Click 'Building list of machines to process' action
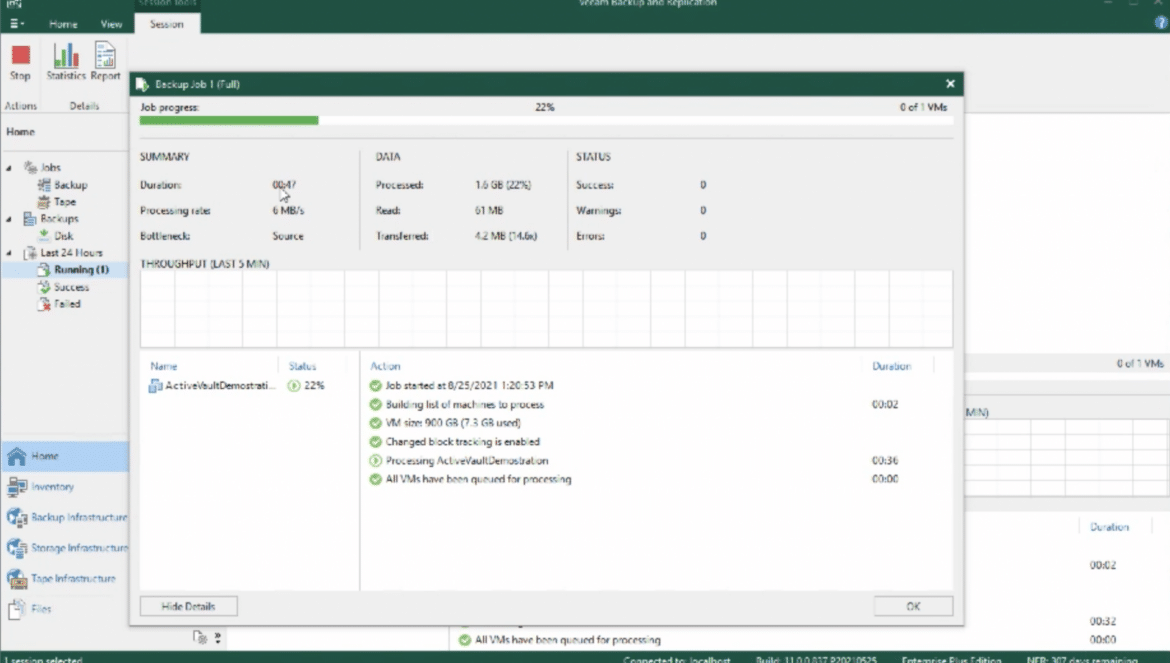 [465, 404]
